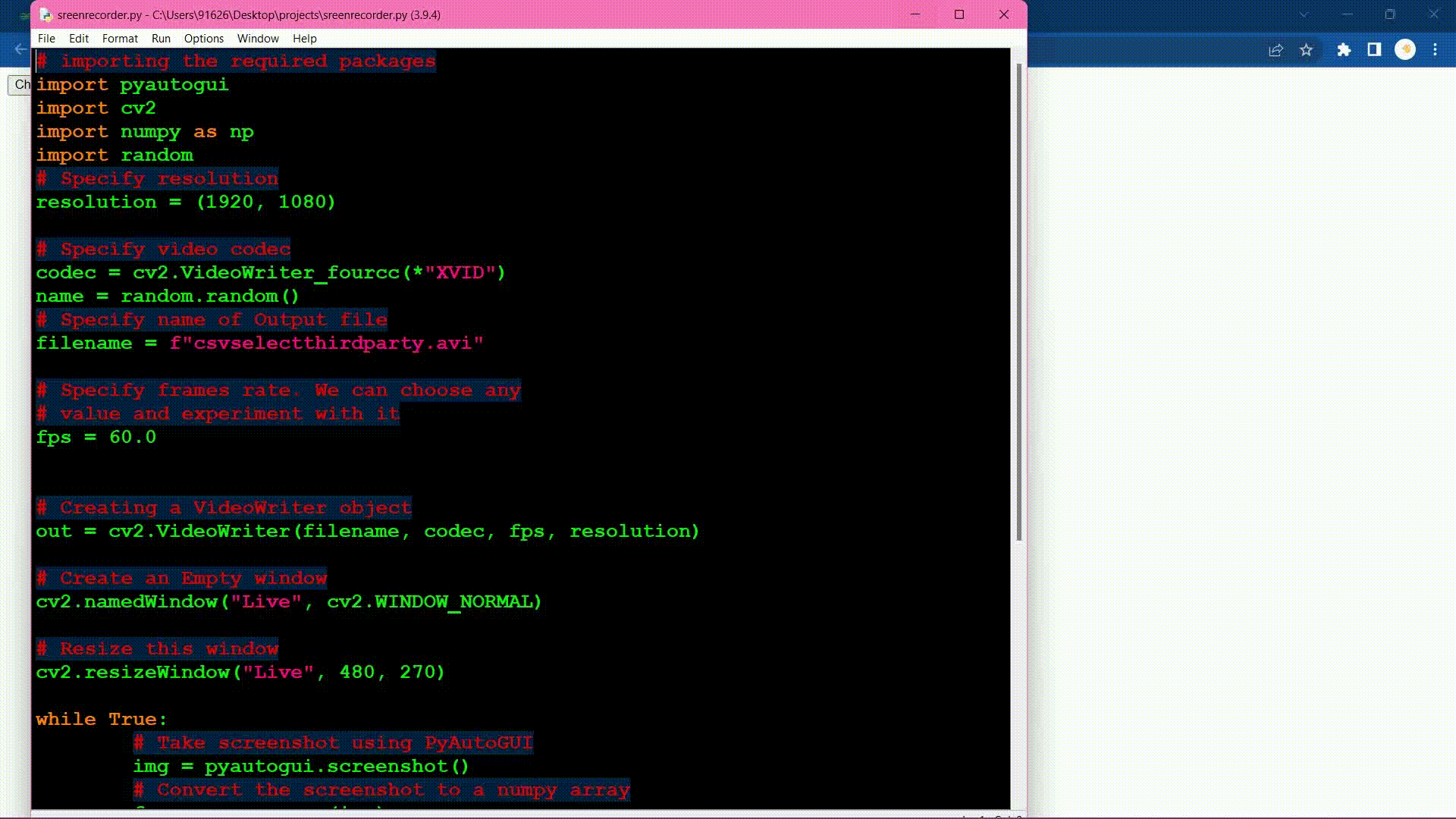
Task: Click Chrome's back arrow behind IDLE
Action: (20, 50)
